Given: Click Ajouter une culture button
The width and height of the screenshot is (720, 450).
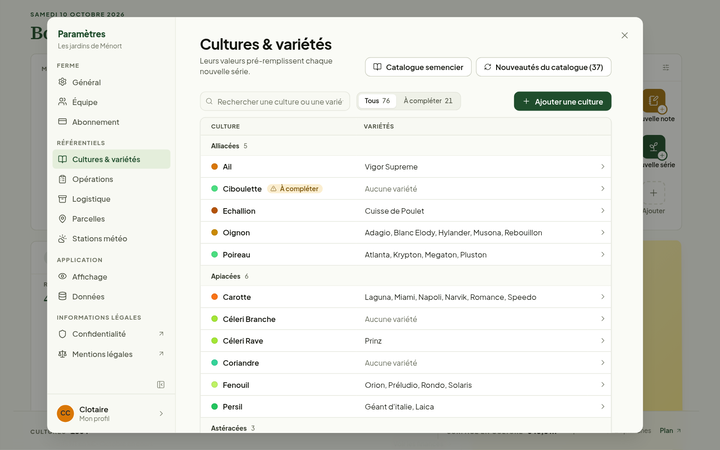Looking at the screenshot, I should tap(562, 101).
